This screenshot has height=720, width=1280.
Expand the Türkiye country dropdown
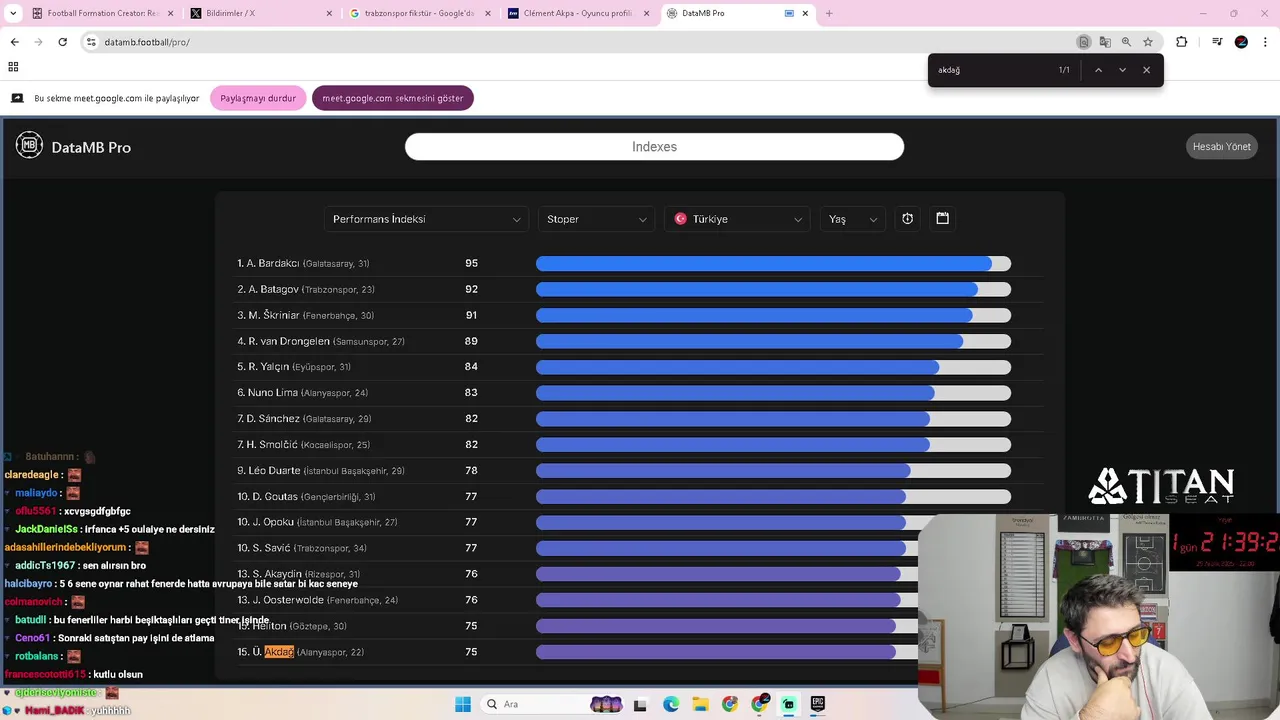pyautogui.click(x=738, y=219)
